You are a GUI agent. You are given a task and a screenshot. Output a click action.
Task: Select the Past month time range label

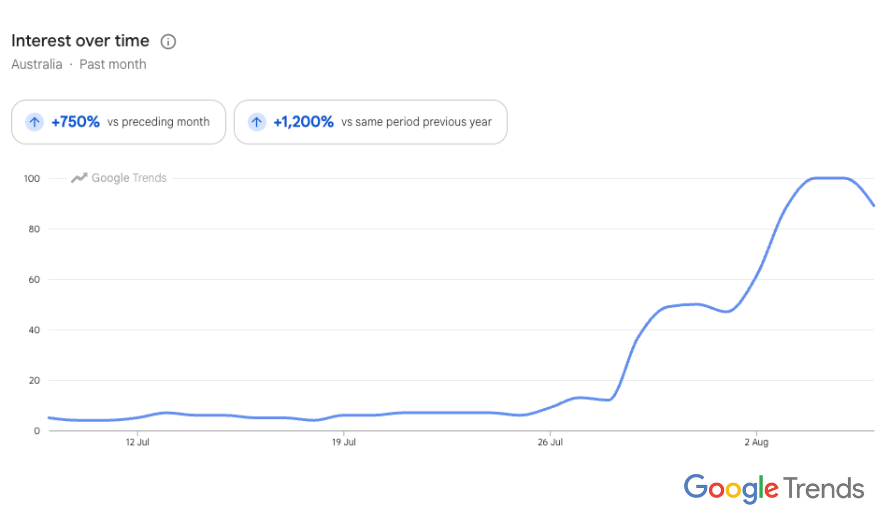[113, 64]
